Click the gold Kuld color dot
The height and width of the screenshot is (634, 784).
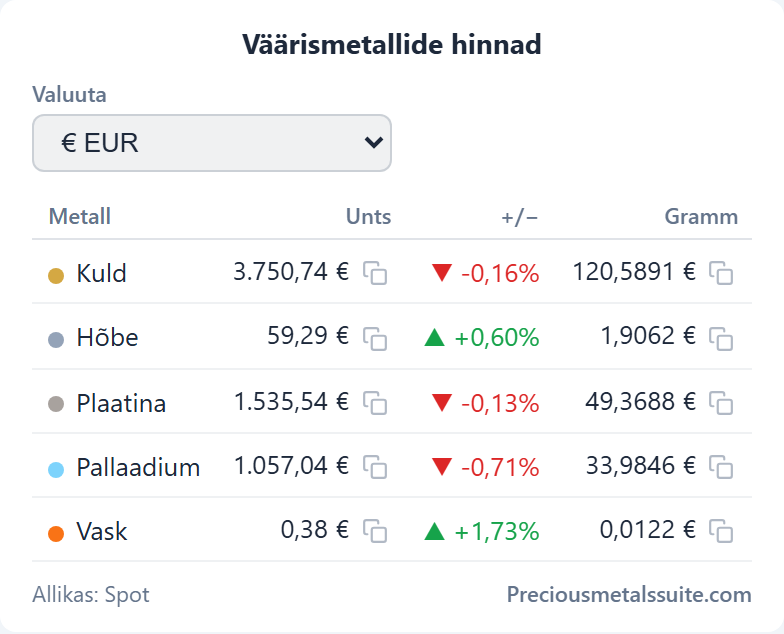[x=56, y=276]
